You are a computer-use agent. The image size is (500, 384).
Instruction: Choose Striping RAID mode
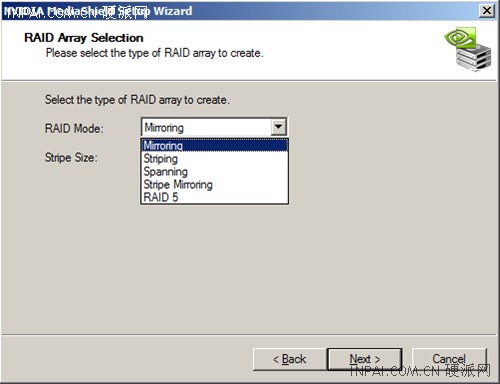tap(214, 159)
